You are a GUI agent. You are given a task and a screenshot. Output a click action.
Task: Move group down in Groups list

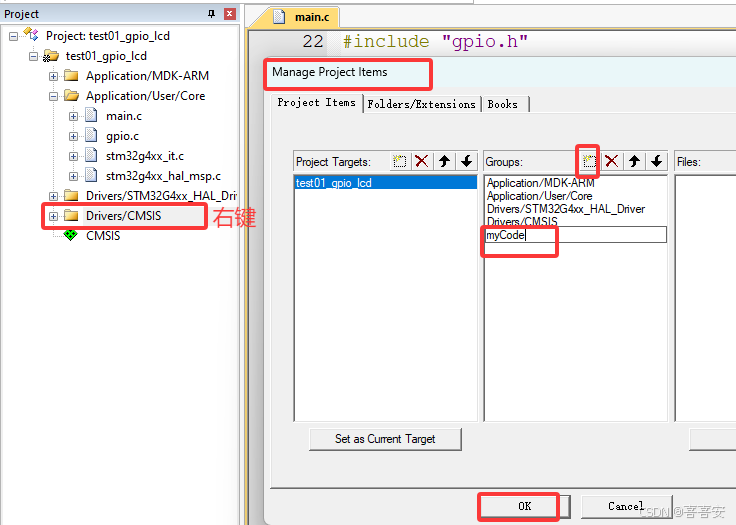(657, 162)
